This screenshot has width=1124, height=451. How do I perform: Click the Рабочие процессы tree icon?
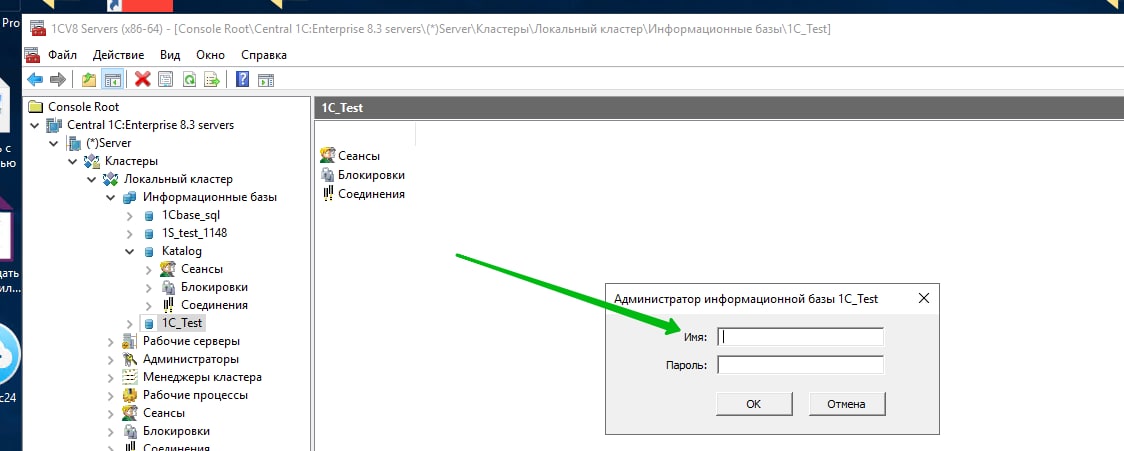(x=130, y=394)
